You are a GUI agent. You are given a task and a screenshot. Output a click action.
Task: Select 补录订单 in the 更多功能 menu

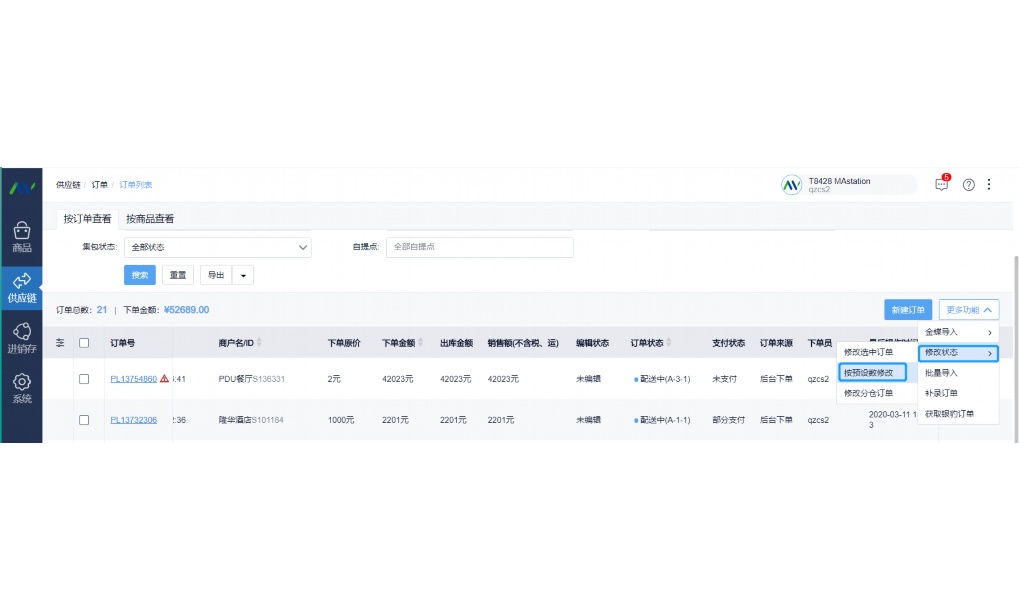(x=958, y=393)
